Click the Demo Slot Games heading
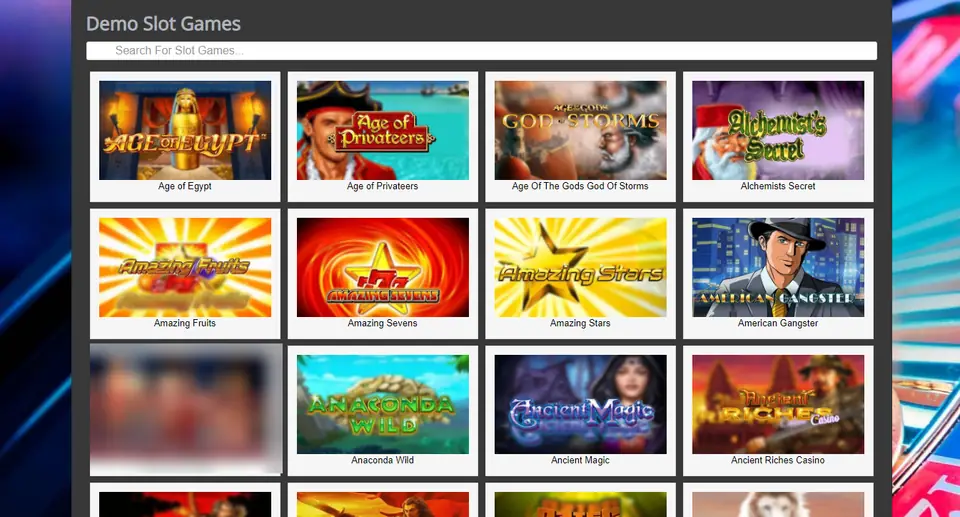 (x=163, y=24)
